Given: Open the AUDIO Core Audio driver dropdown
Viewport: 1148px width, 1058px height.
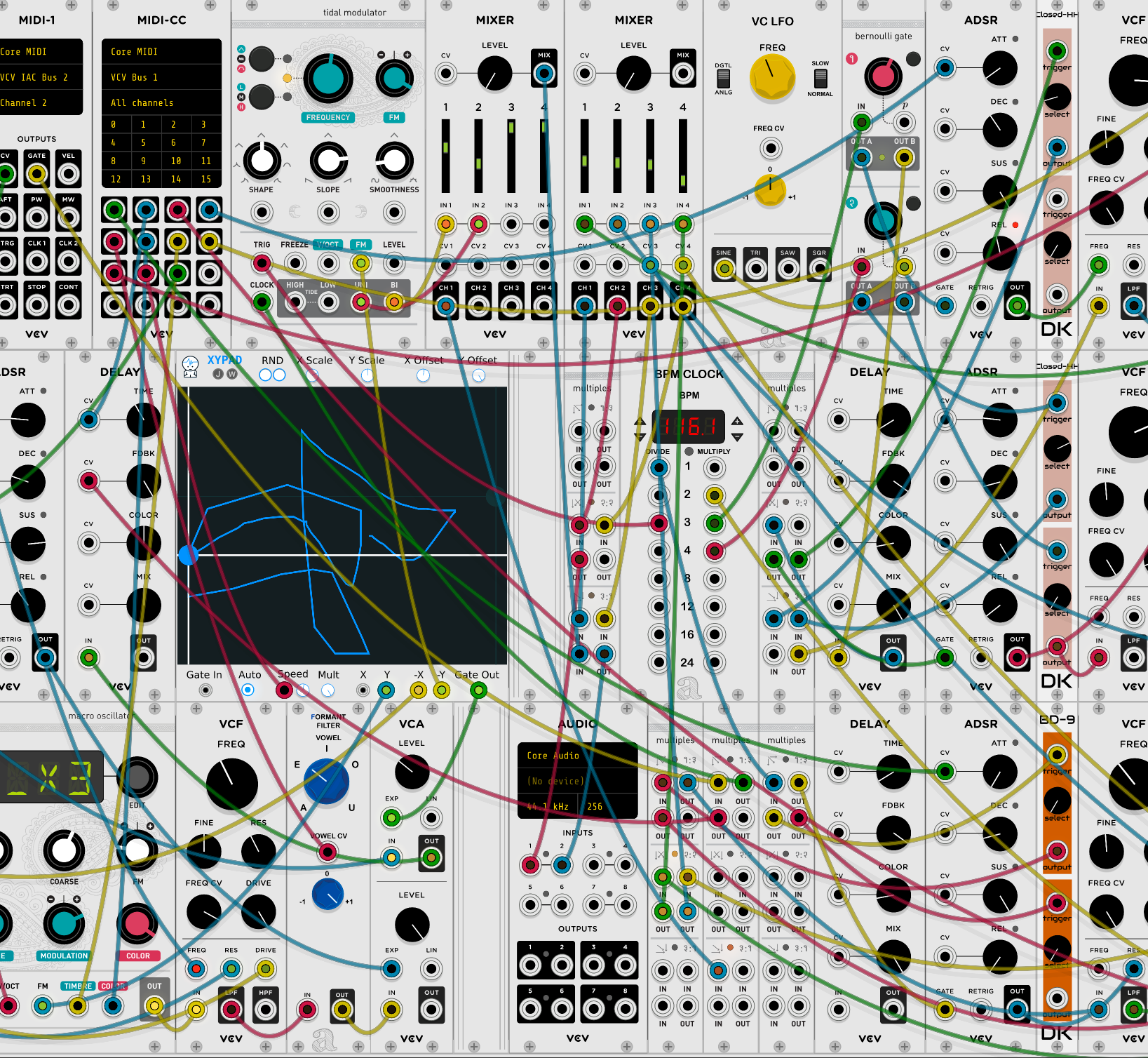Looking at the screenshot, I should click(577, 756).
